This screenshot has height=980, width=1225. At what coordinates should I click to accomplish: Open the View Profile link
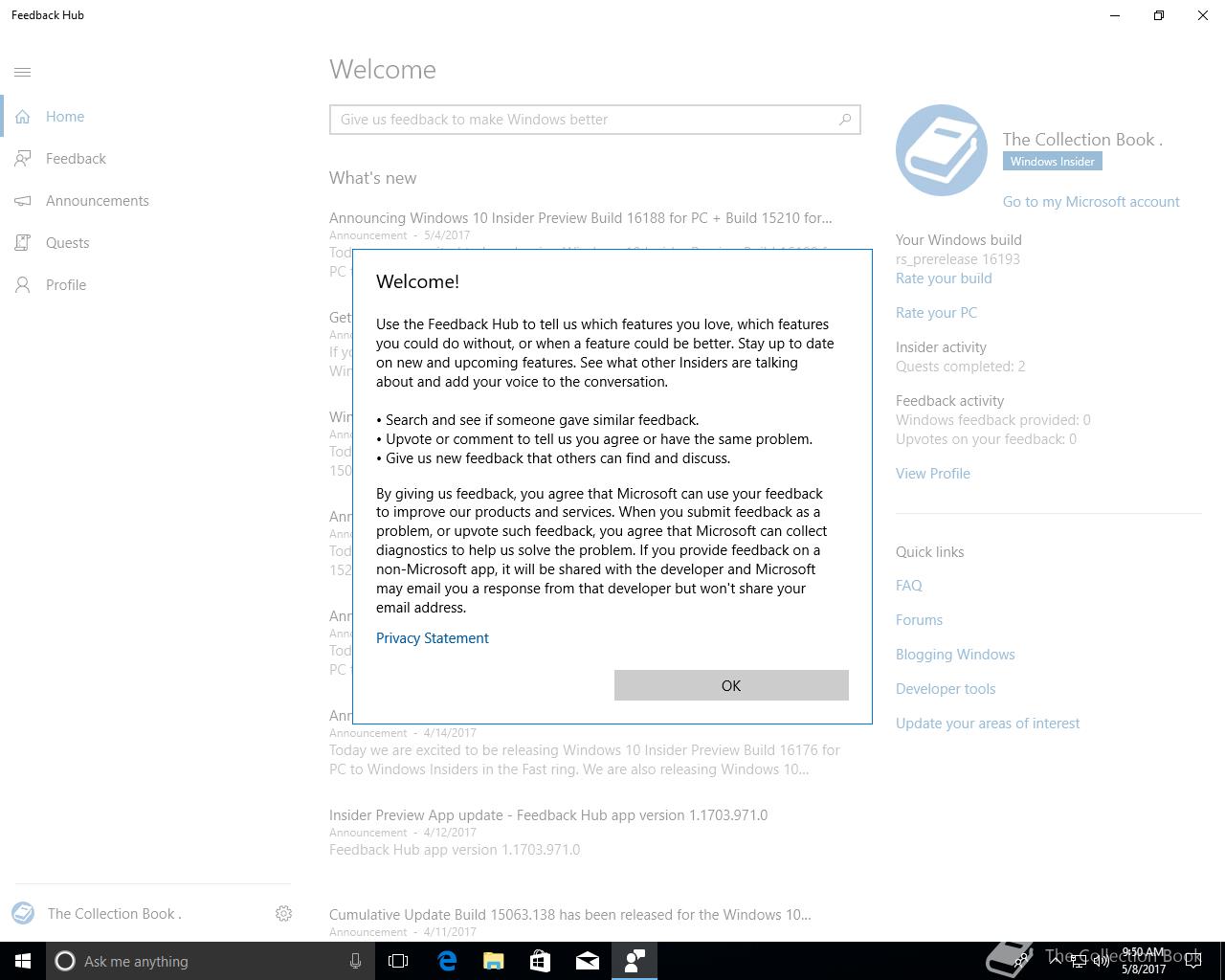933,474
